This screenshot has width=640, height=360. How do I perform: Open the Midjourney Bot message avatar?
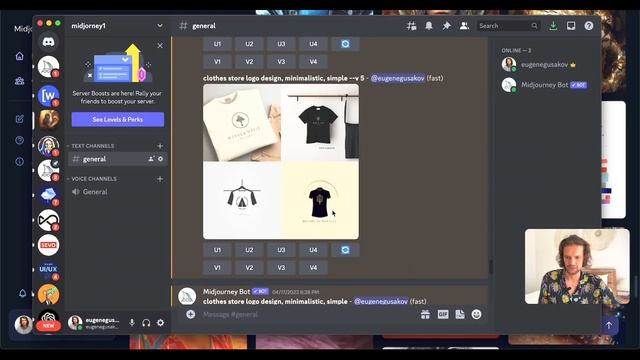click(187, 296)
